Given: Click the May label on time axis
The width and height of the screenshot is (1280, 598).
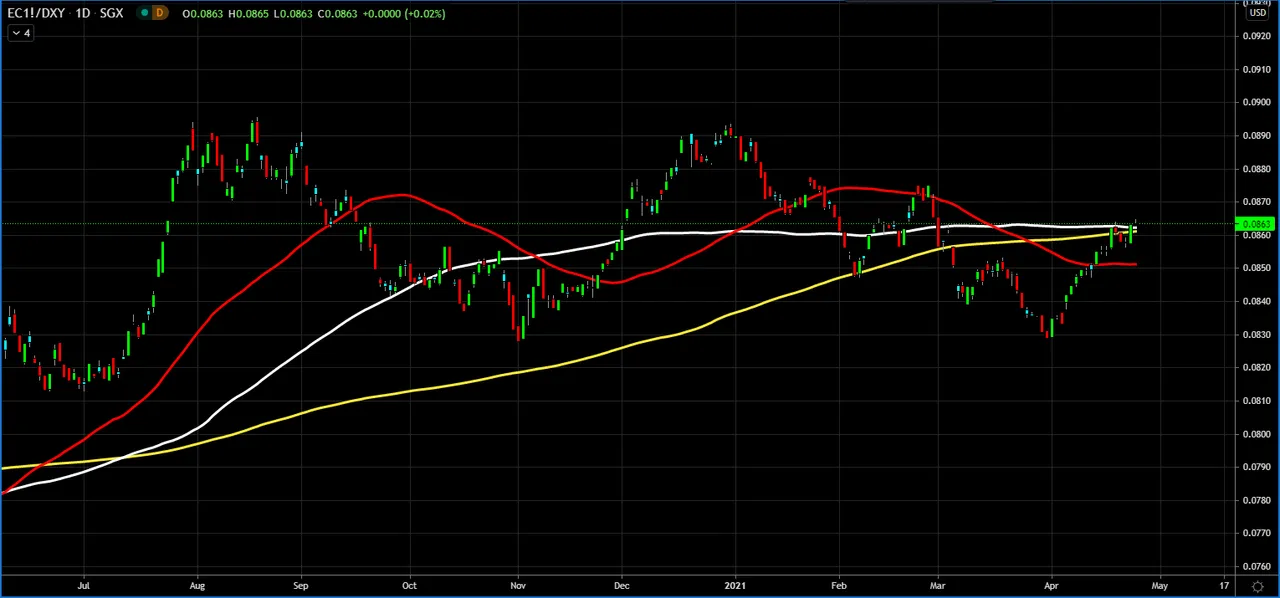Looking at the screenshot, I should pyautogui.click(x=1159, y=585).
